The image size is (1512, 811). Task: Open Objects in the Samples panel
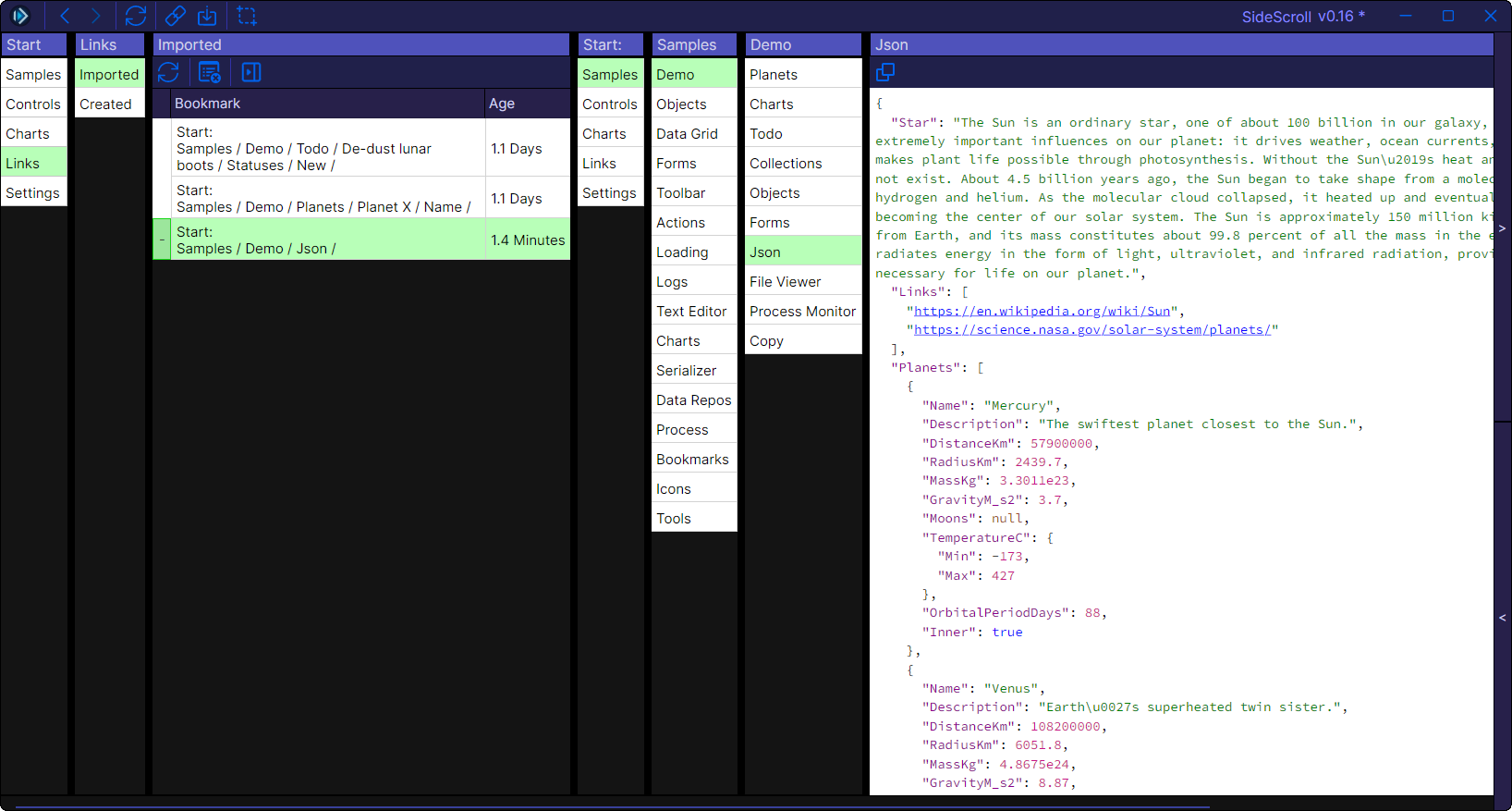[694, 104]
